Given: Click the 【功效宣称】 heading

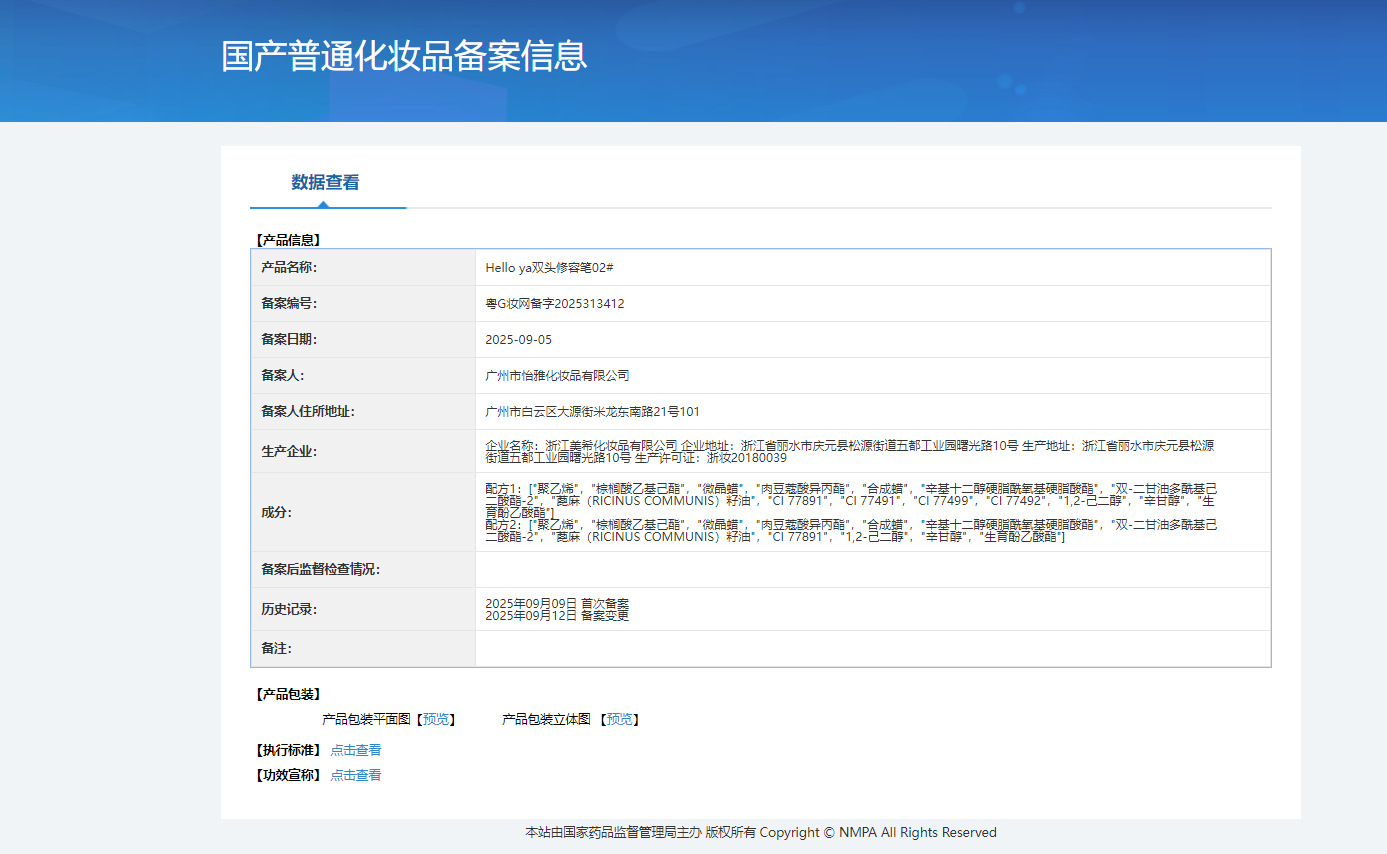Looking at the screenshot, I should [x=288, y=775].
